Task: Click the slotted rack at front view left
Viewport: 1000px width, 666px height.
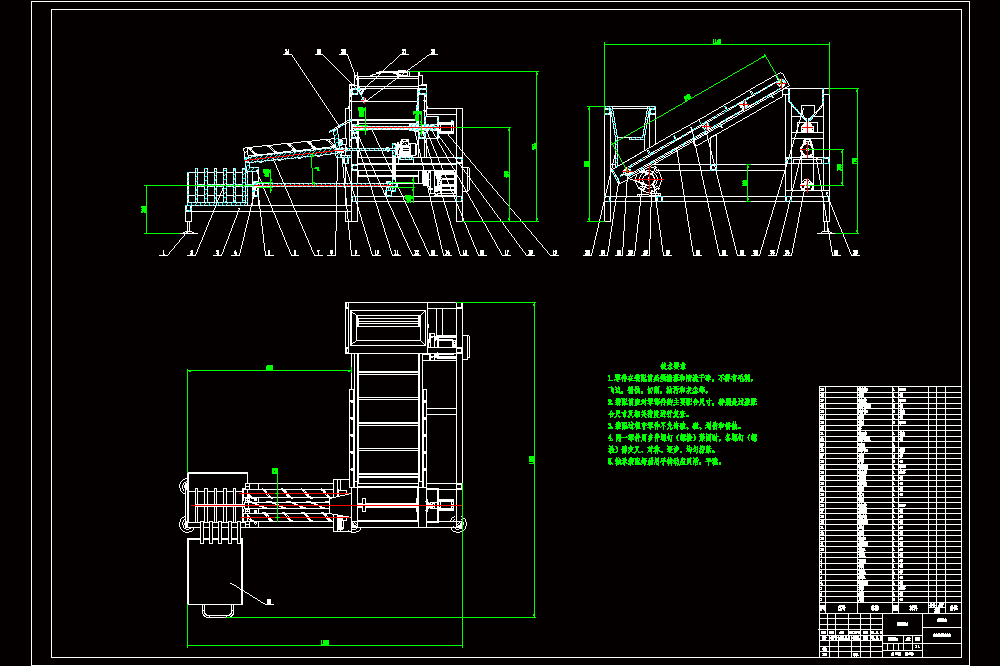Action: (217, 188)
